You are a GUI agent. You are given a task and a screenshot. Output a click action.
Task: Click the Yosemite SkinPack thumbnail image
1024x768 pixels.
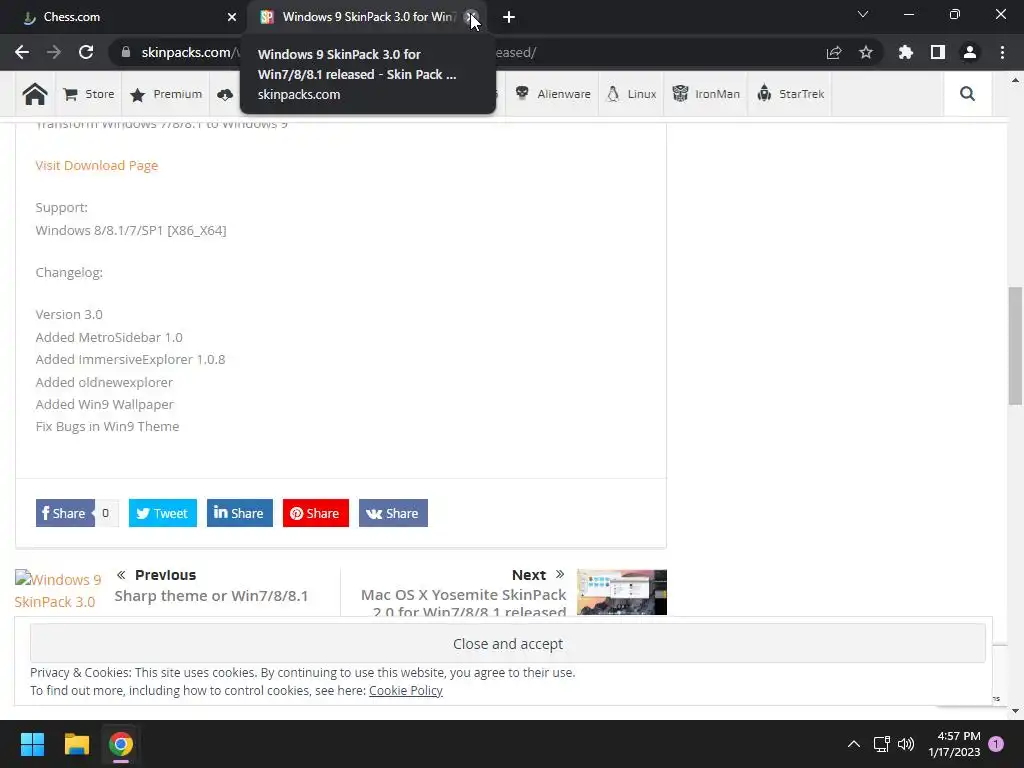[622, 592]
